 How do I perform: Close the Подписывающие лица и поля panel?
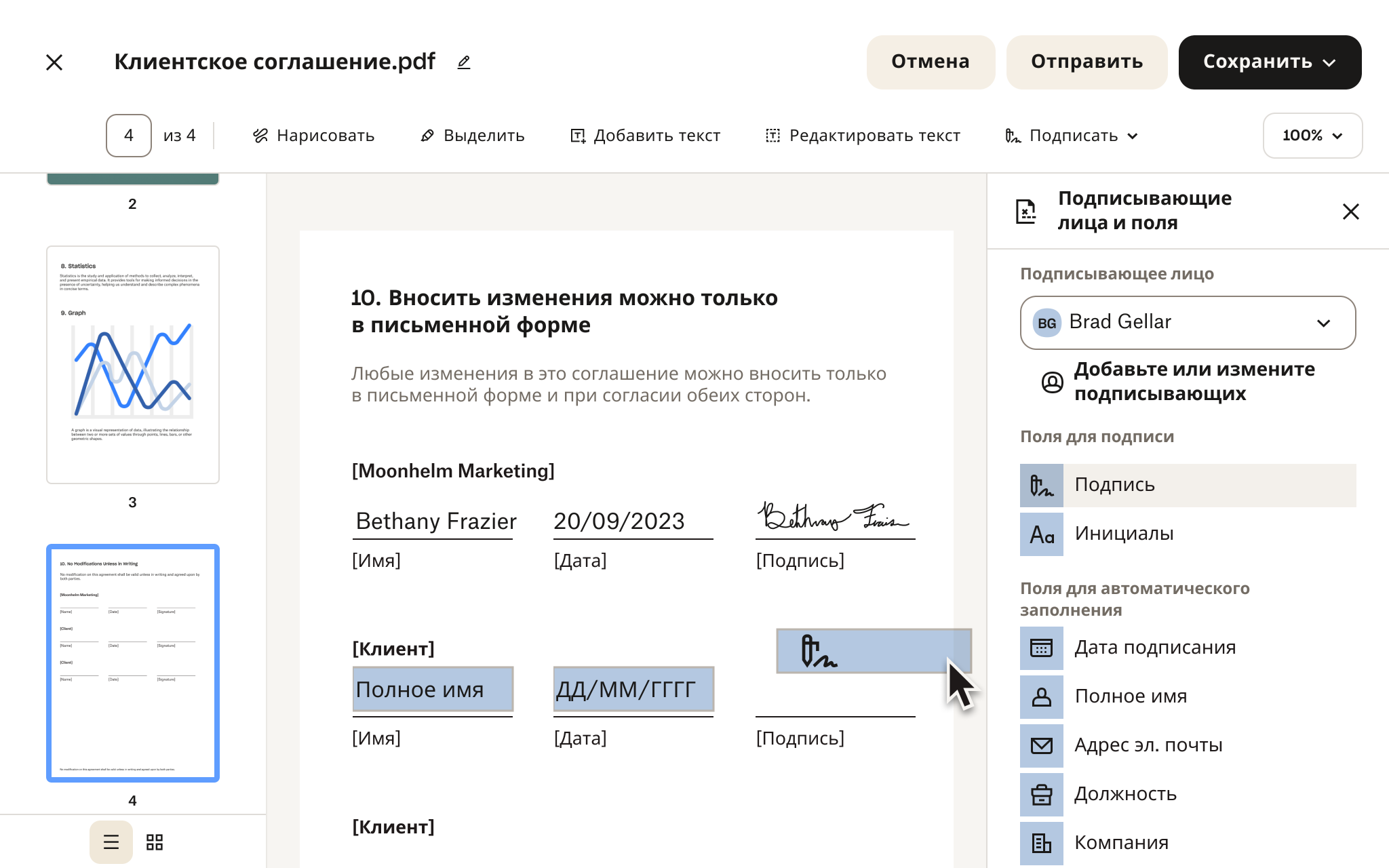click(x=1351, y=212)
